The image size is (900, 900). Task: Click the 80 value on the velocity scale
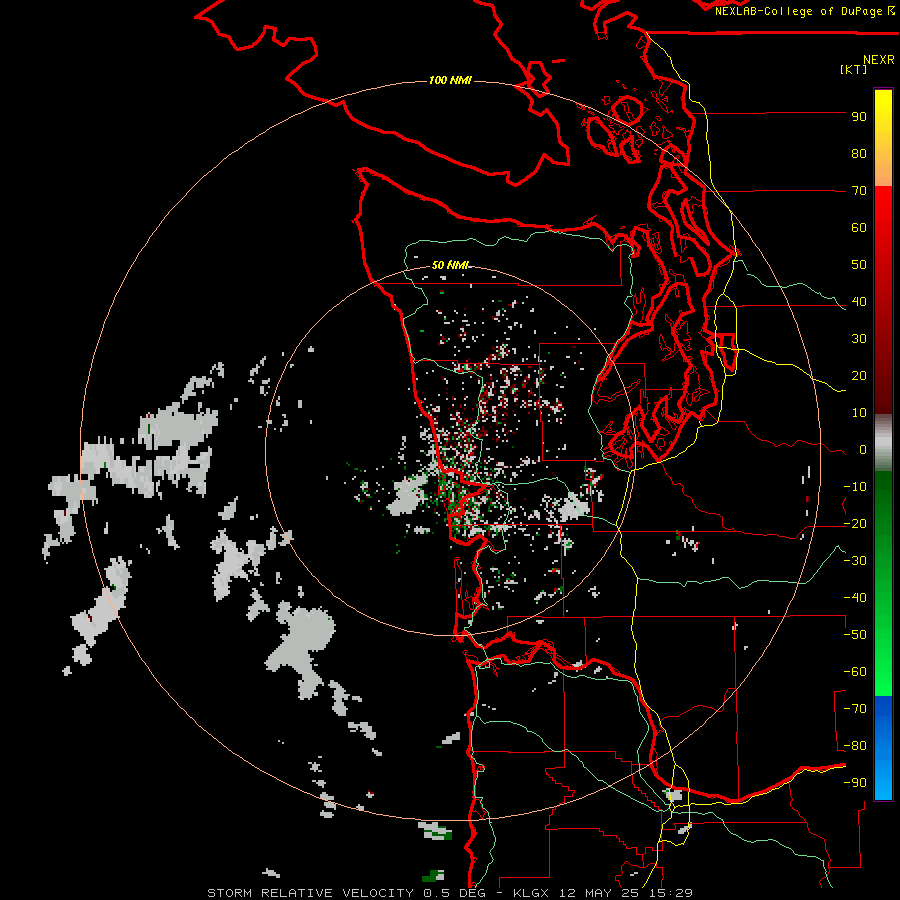[859, 154]
